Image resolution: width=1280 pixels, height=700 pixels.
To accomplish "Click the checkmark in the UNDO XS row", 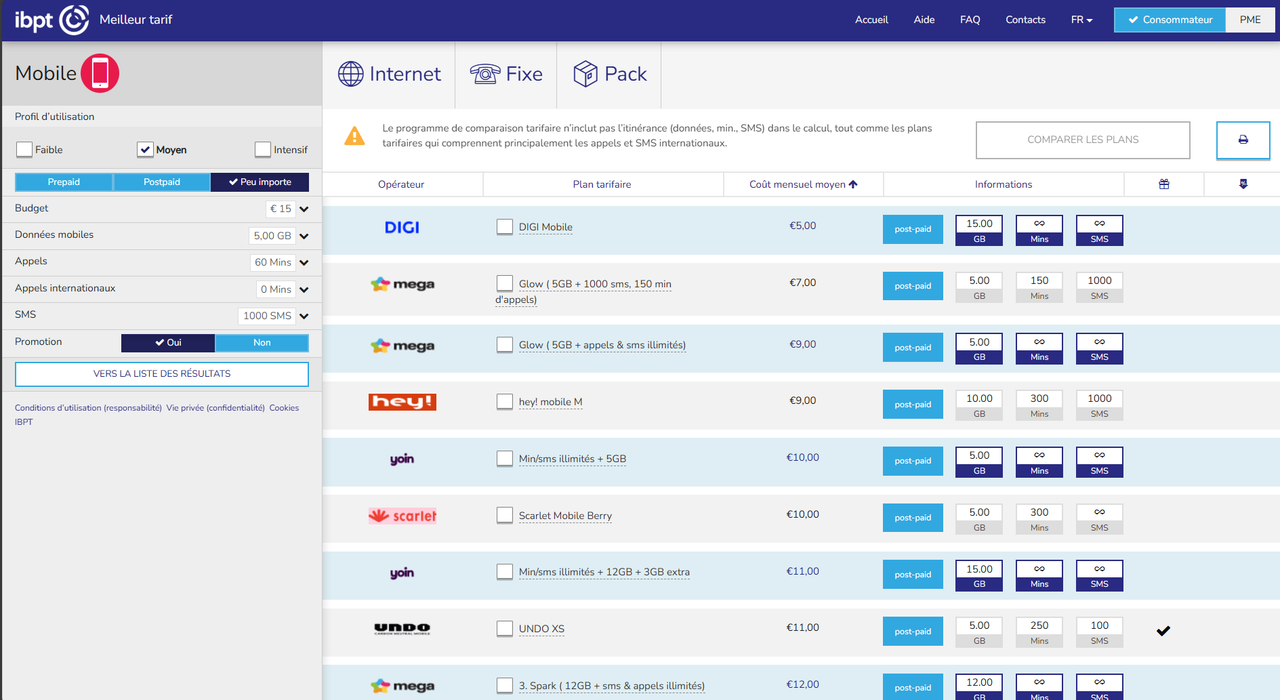I will click(1163, 631).
